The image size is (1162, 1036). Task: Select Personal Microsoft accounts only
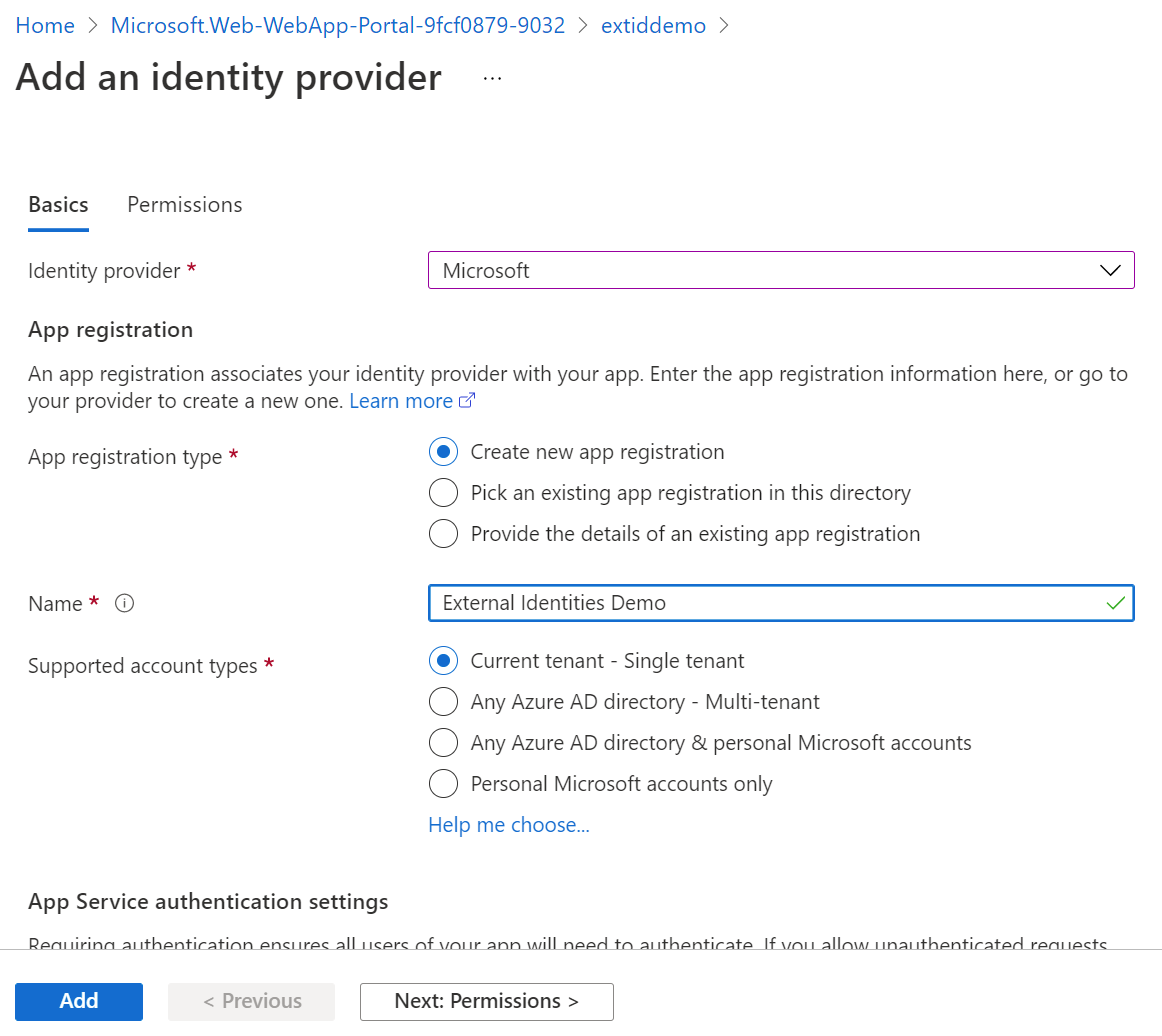443,784
